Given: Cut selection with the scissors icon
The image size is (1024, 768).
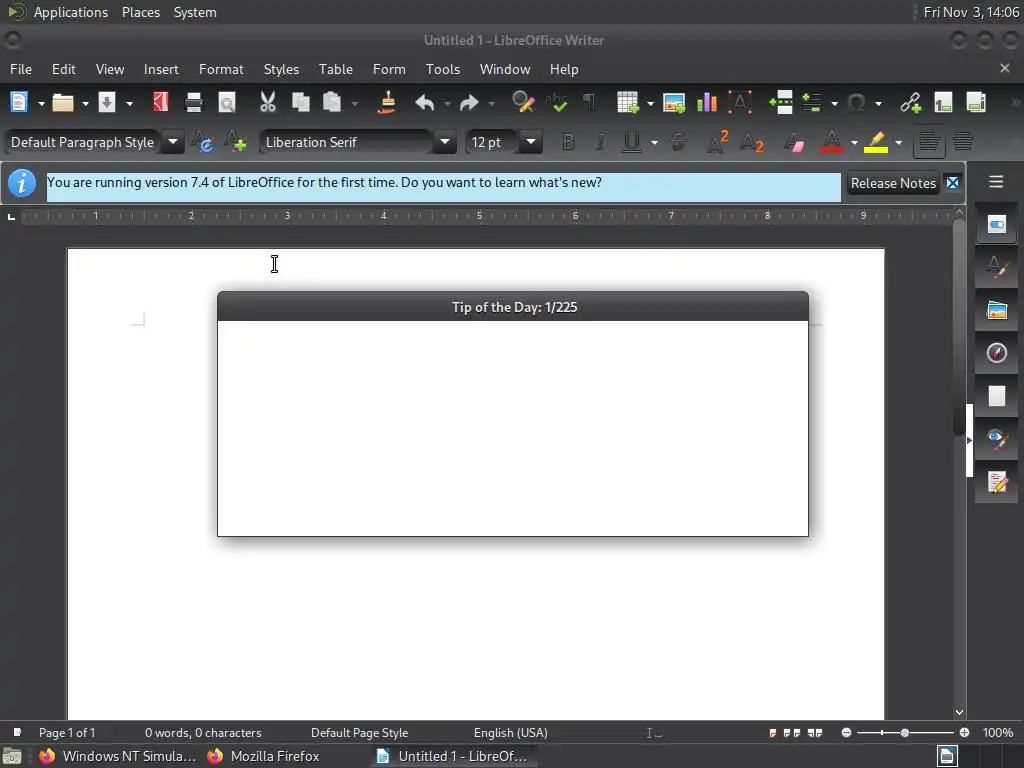Looking at the screenshot, I should tap(268, 103).
